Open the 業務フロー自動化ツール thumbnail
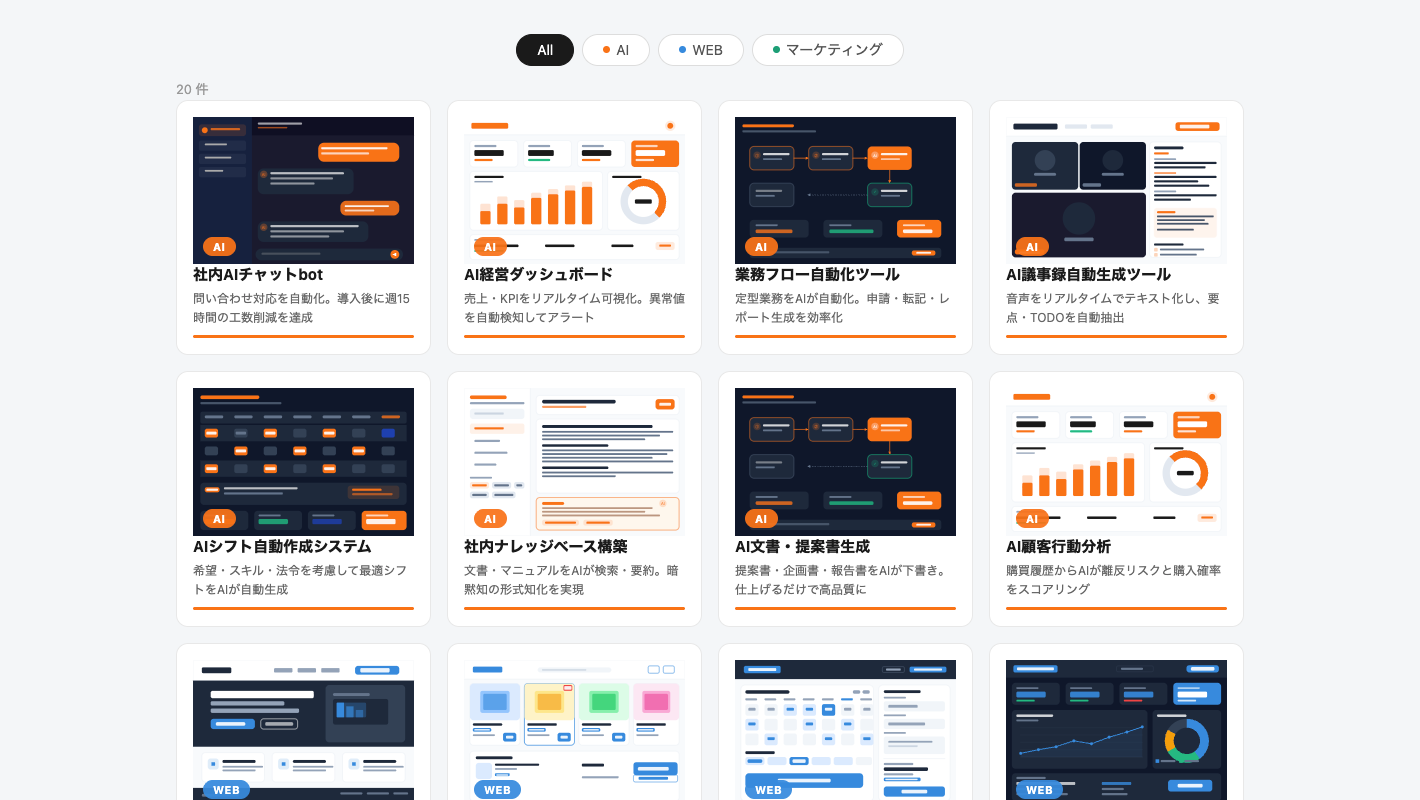 point(845,190)
